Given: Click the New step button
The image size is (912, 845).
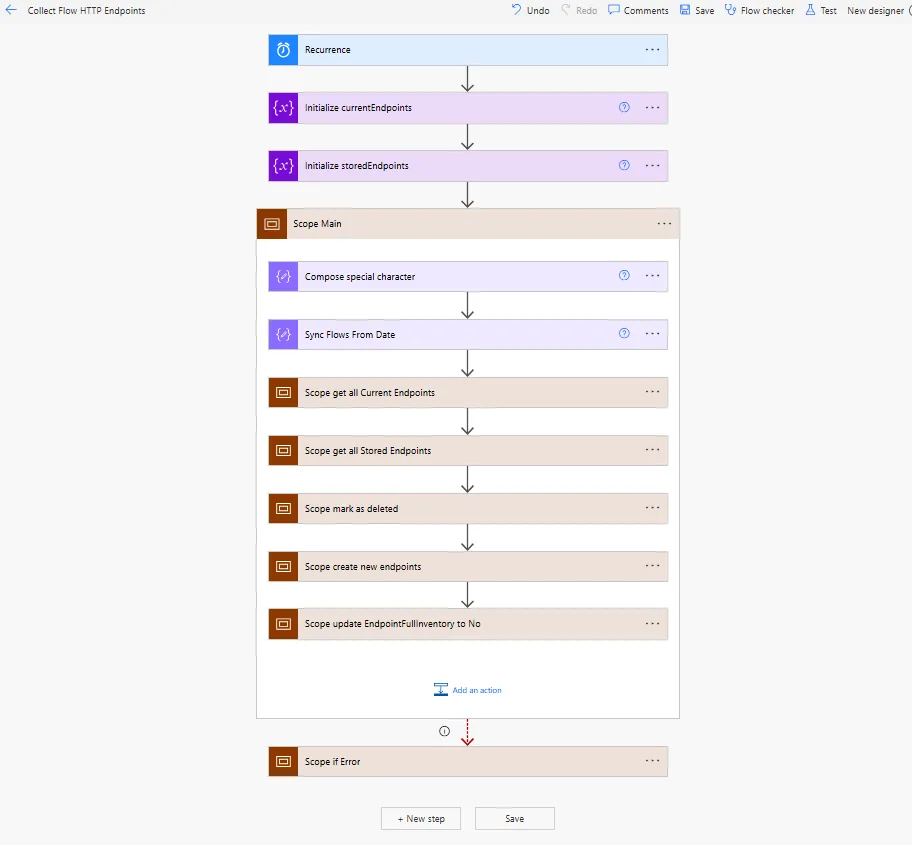Looking at the screenshot, I should 421,818.
